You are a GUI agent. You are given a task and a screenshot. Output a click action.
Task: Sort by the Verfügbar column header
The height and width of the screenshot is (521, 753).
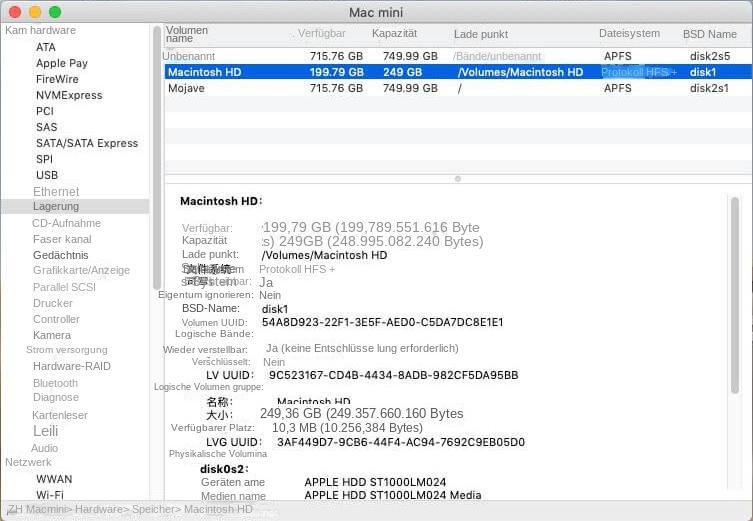coord(321,33)
